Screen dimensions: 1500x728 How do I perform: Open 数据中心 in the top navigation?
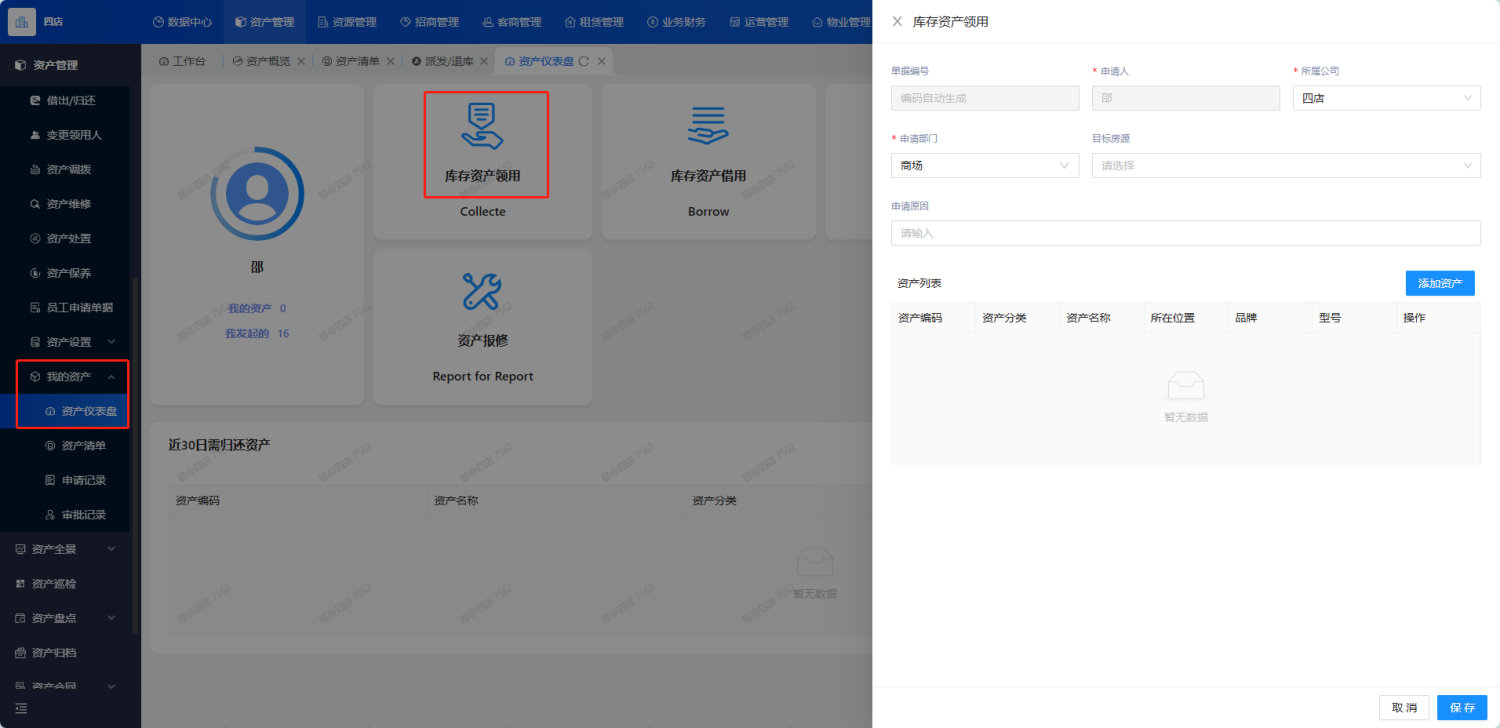tap(182, 22)
